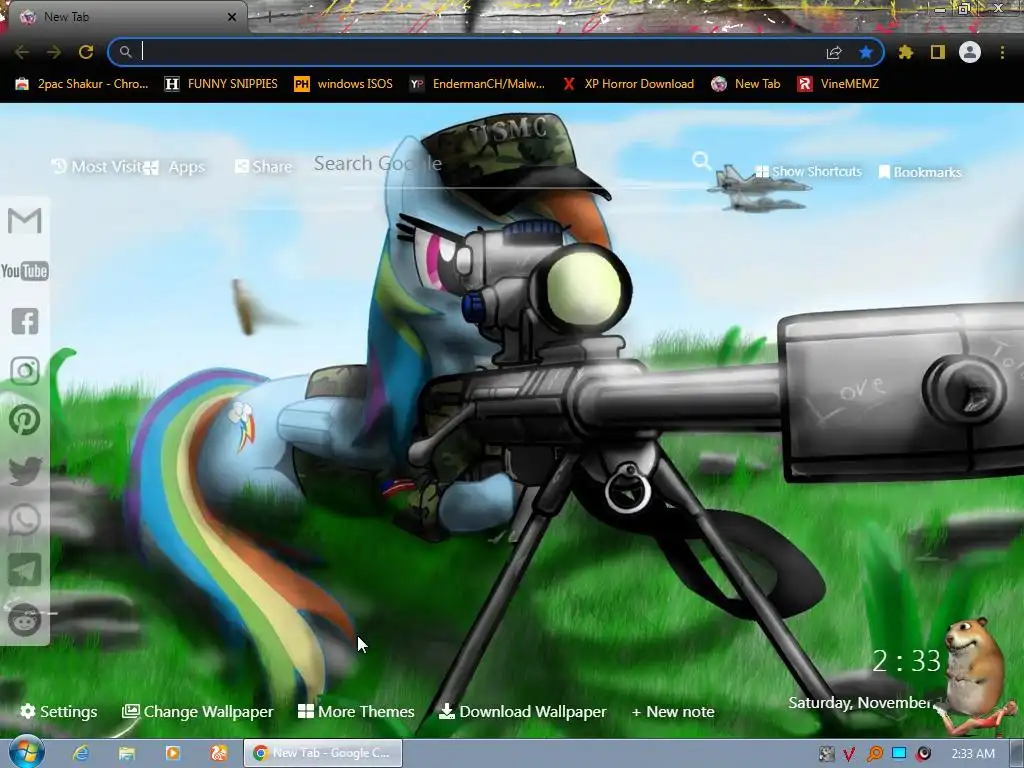Open Bookmarks on the new tab page
Screen dimensions: 1024x768
920,172
